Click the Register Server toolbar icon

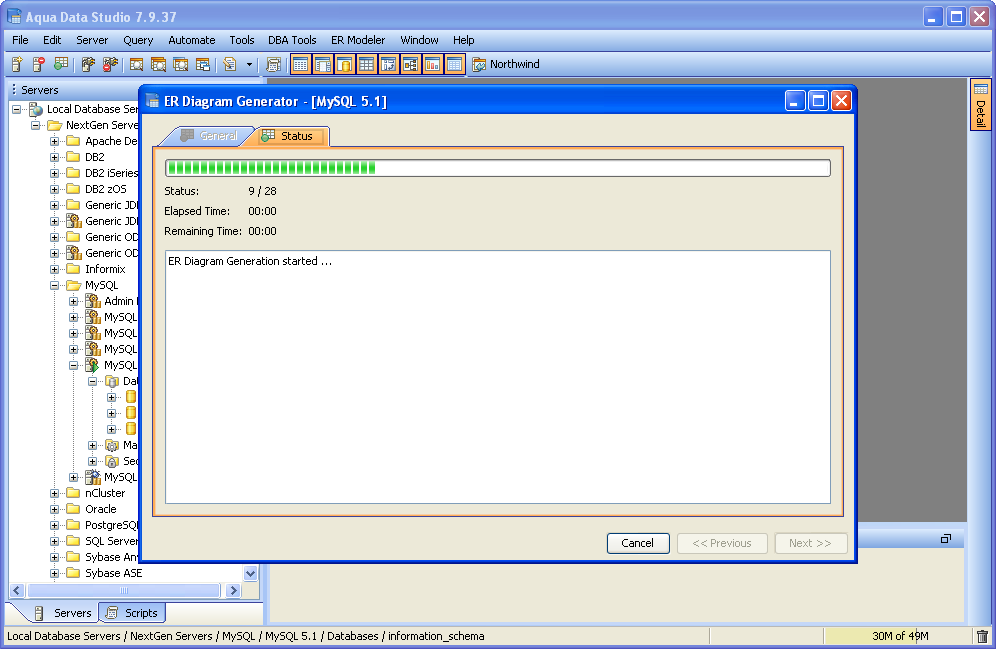[x=17, y=64]
